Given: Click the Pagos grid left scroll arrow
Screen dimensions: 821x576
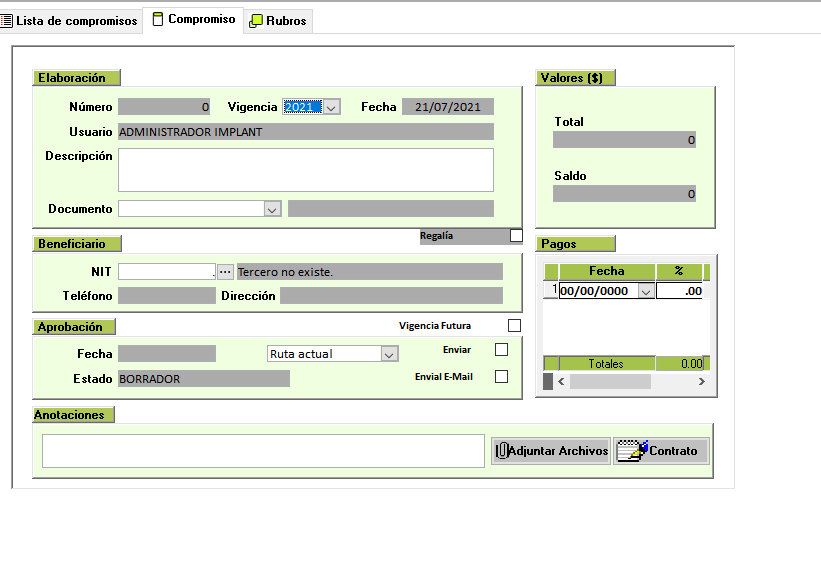Looking at the screenshot, I should pyautogui.click(x=561, y=382).
